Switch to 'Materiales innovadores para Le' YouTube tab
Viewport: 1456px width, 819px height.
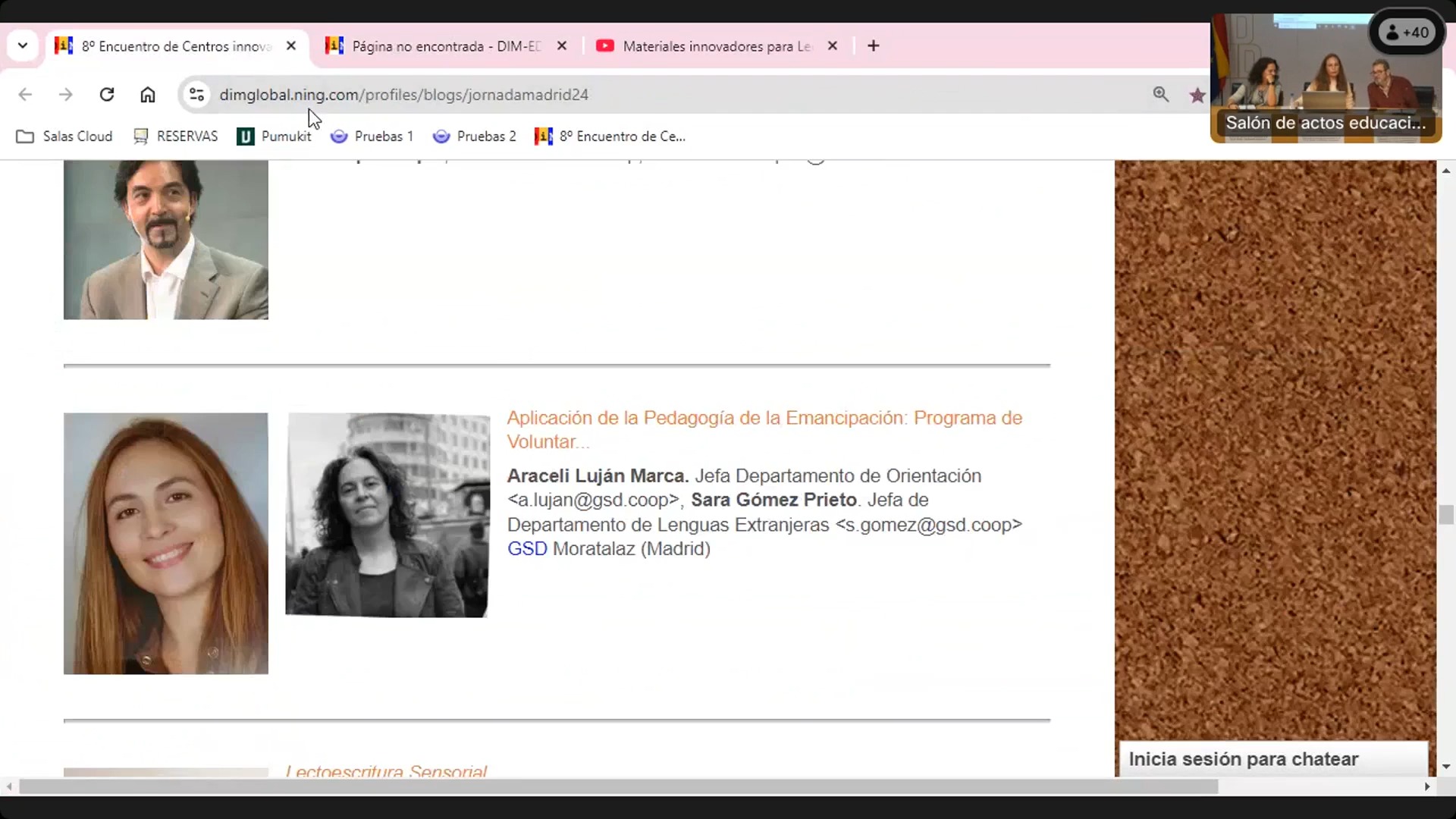(x=717, y=46)
